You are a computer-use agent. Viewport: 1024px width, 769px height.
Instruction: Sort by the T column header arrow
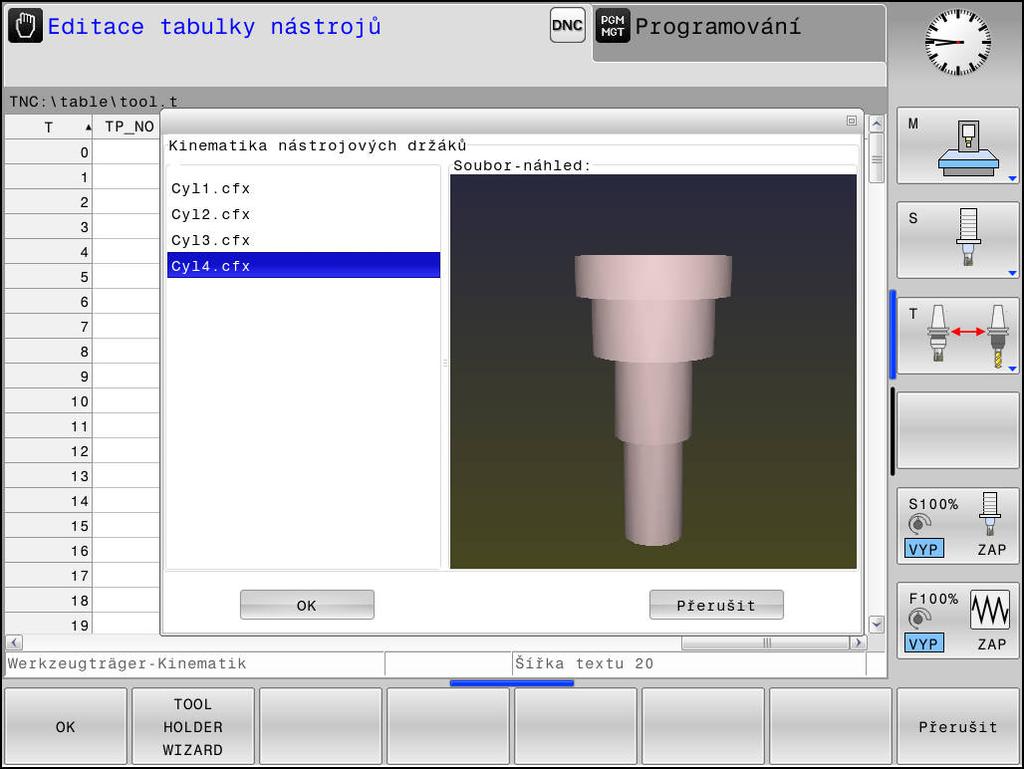click(88, 127)
